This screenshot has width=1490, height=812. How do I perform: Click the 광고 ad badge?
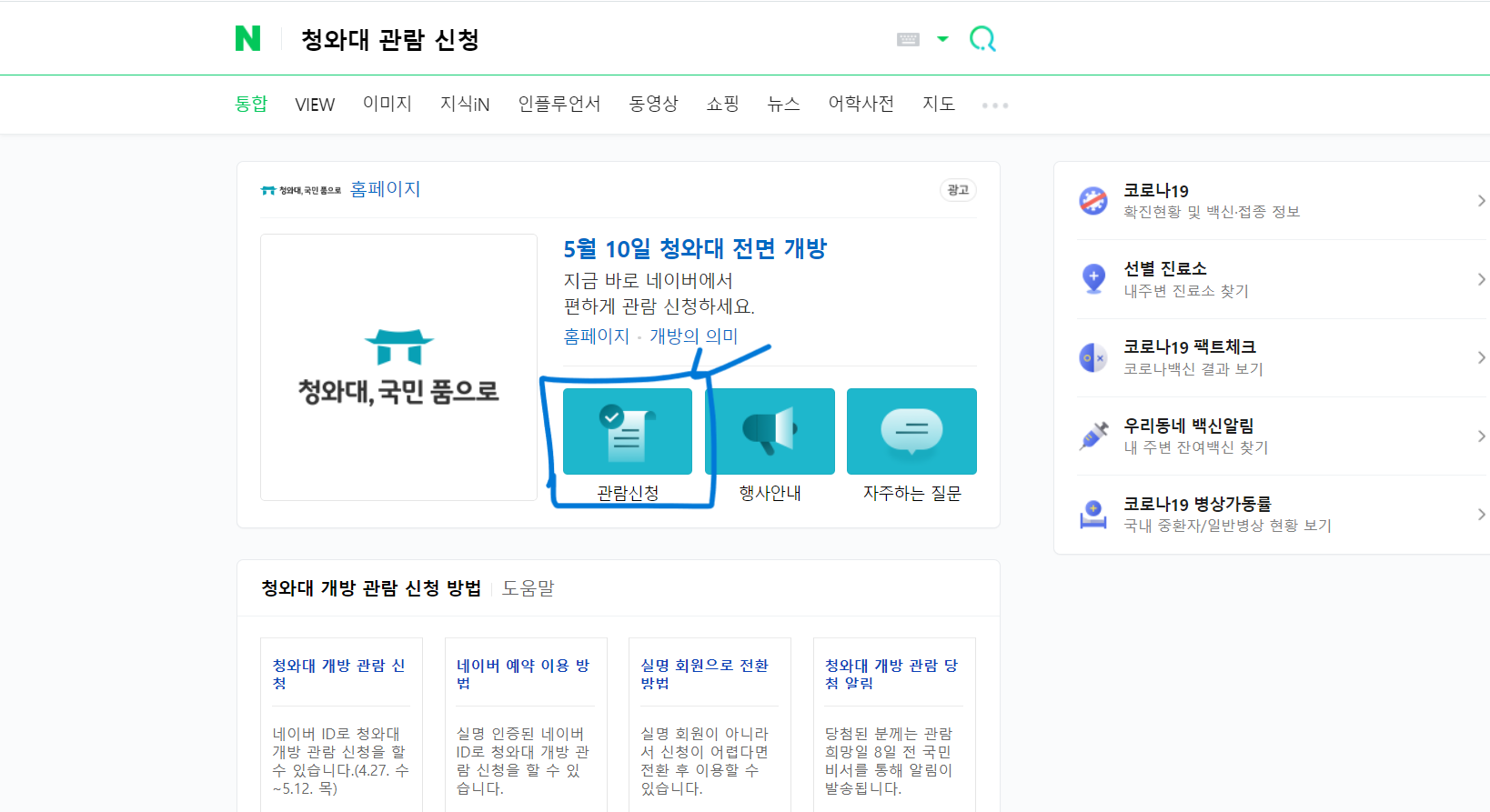958,189
